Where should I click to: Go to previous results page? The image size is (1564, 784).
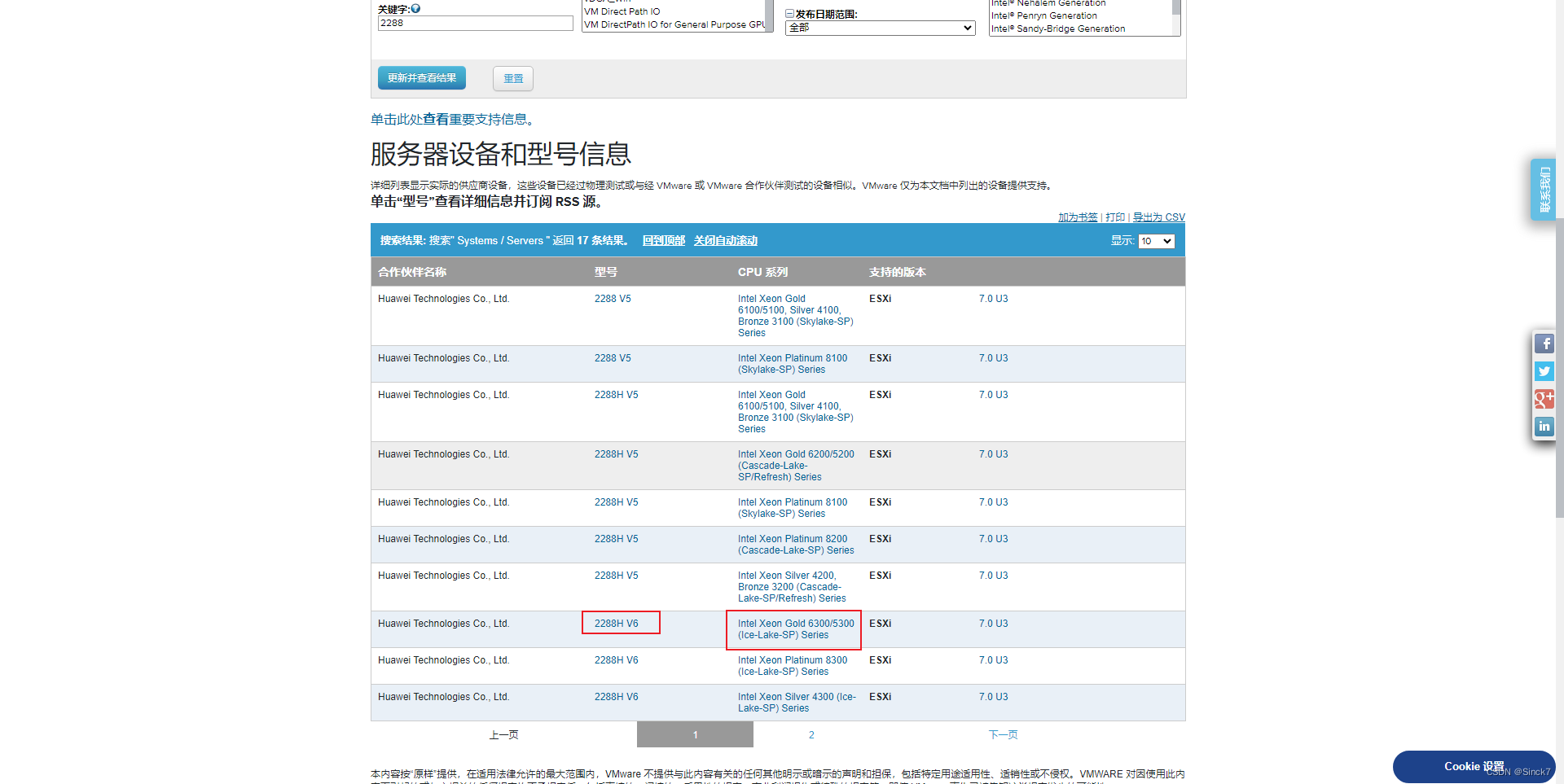pos(503,735)
